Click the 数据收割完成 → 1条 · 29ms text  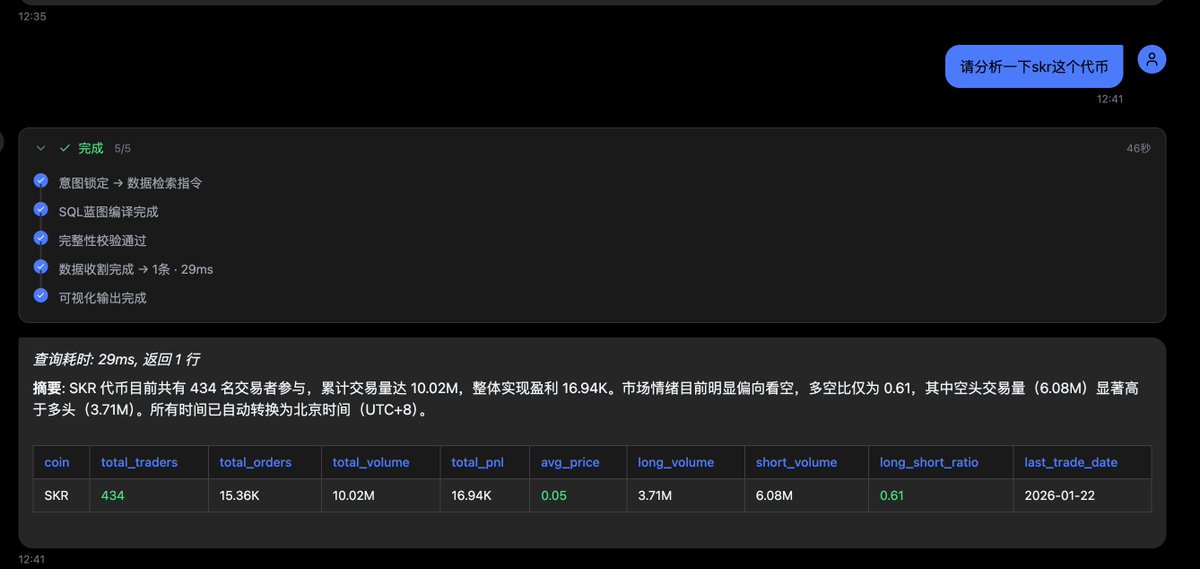pos(136,269)
